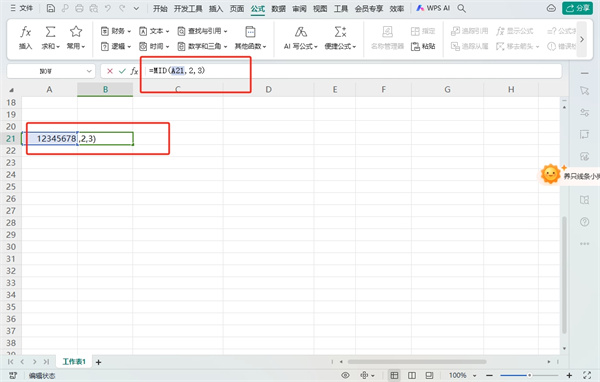This screenshot has width=600, height=382.
Task: Open the 便捷公式 dropdown
Action: pyautogui.click(x=340, y=38)
